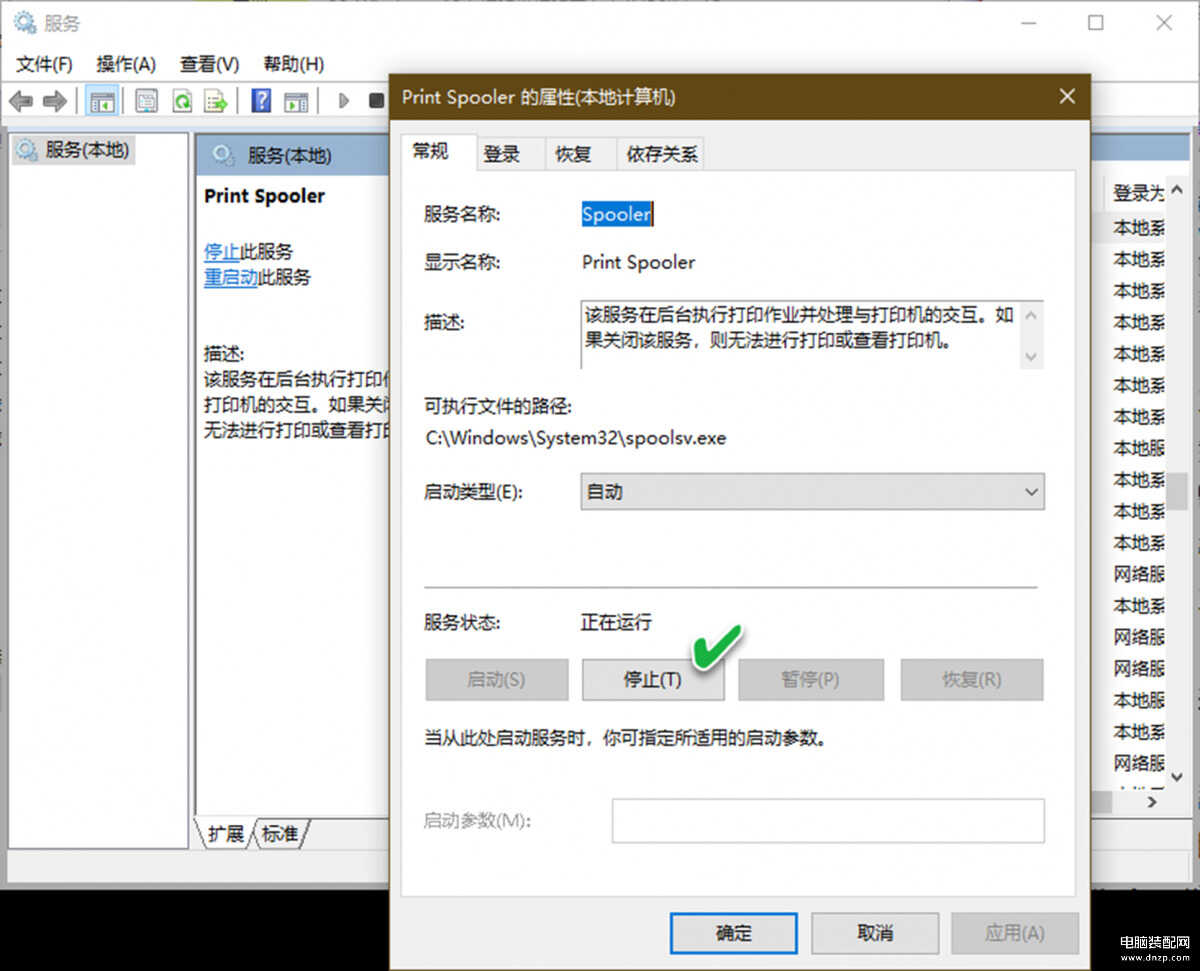Click the 停止 link for this service
The height and width of the screenshot is (971, 1200).
(x=222, y=251)
